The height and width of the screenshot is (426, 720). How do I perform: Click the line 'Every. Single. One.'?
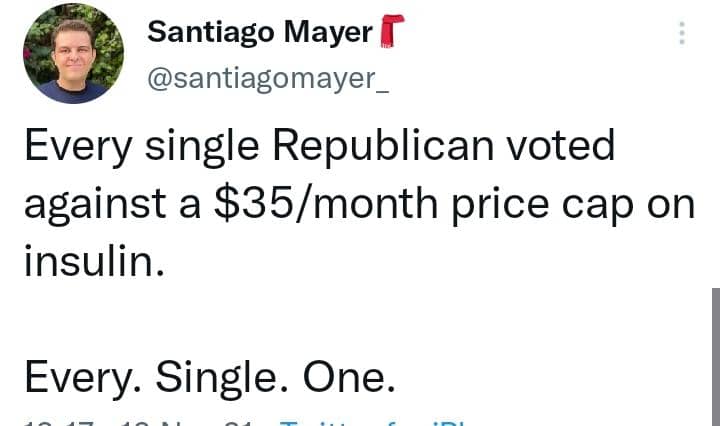(x=210, y=378)
